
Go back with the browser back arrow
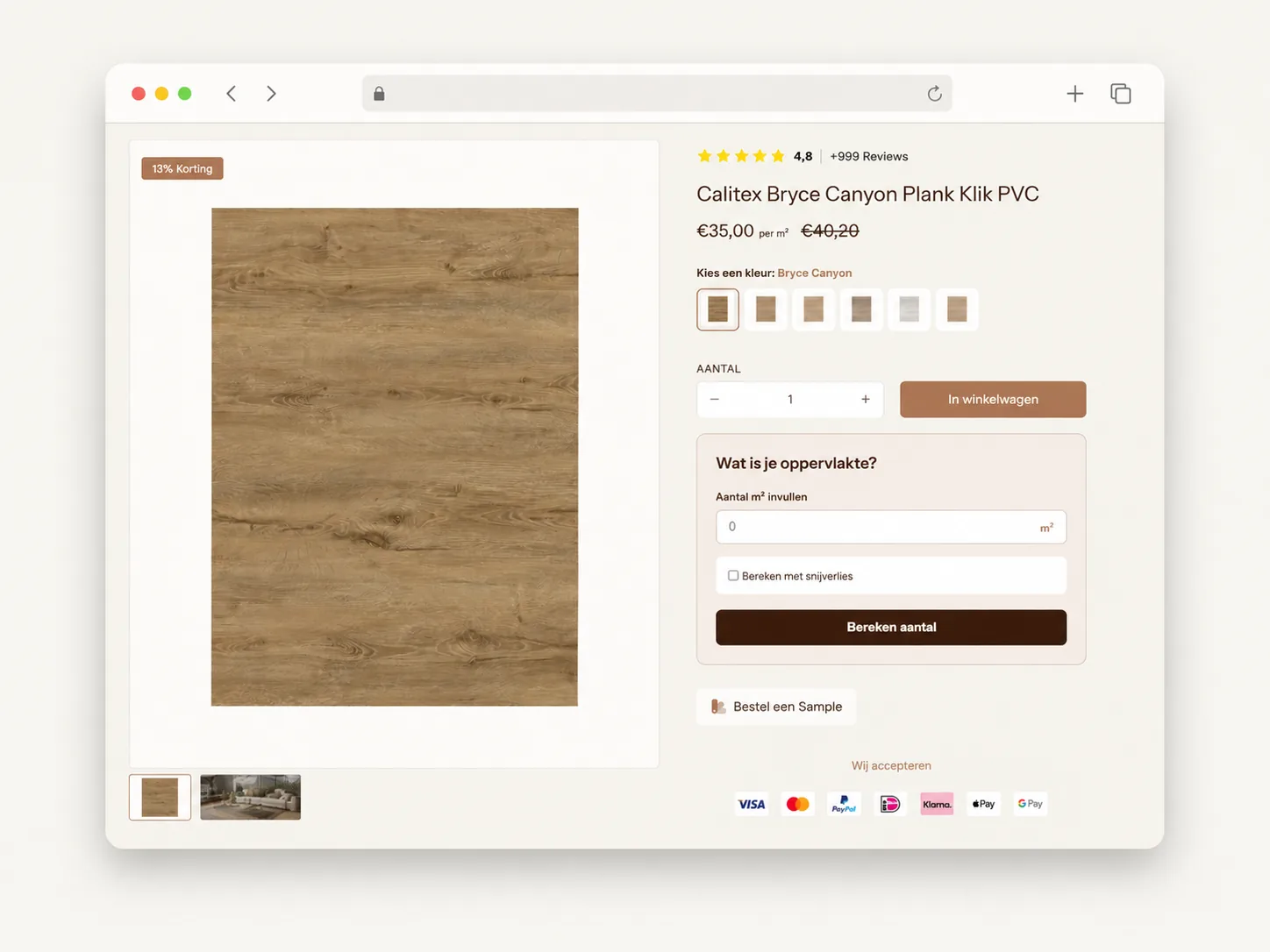click(231, 94)
